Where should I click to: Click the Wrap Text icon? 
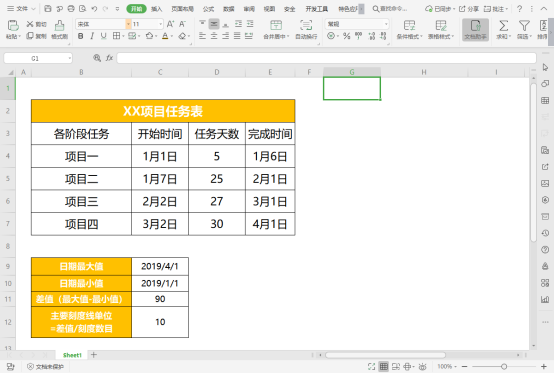[306, 25]
